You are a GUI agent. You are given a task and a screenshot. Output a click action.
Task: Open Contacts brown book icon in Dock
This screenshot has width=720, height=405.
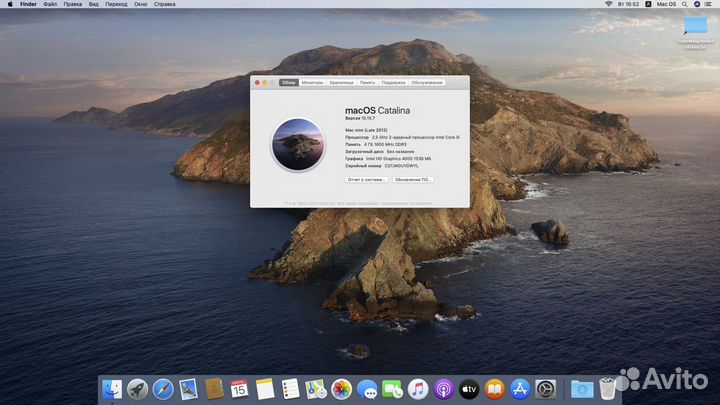[x=214, y=389]
